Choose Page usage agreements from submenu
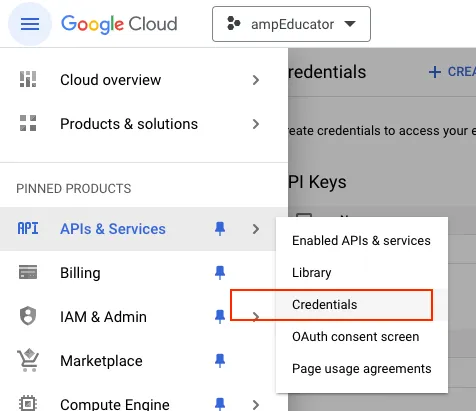This screenshot has width=476, height=411. (362, 369)
